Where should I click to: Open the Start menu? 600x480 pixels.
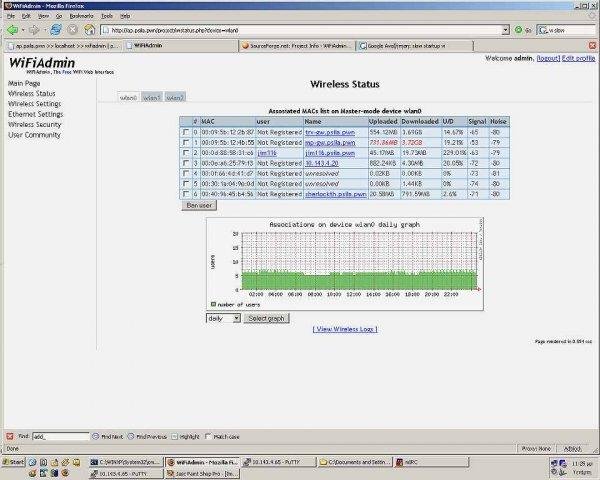13,462
